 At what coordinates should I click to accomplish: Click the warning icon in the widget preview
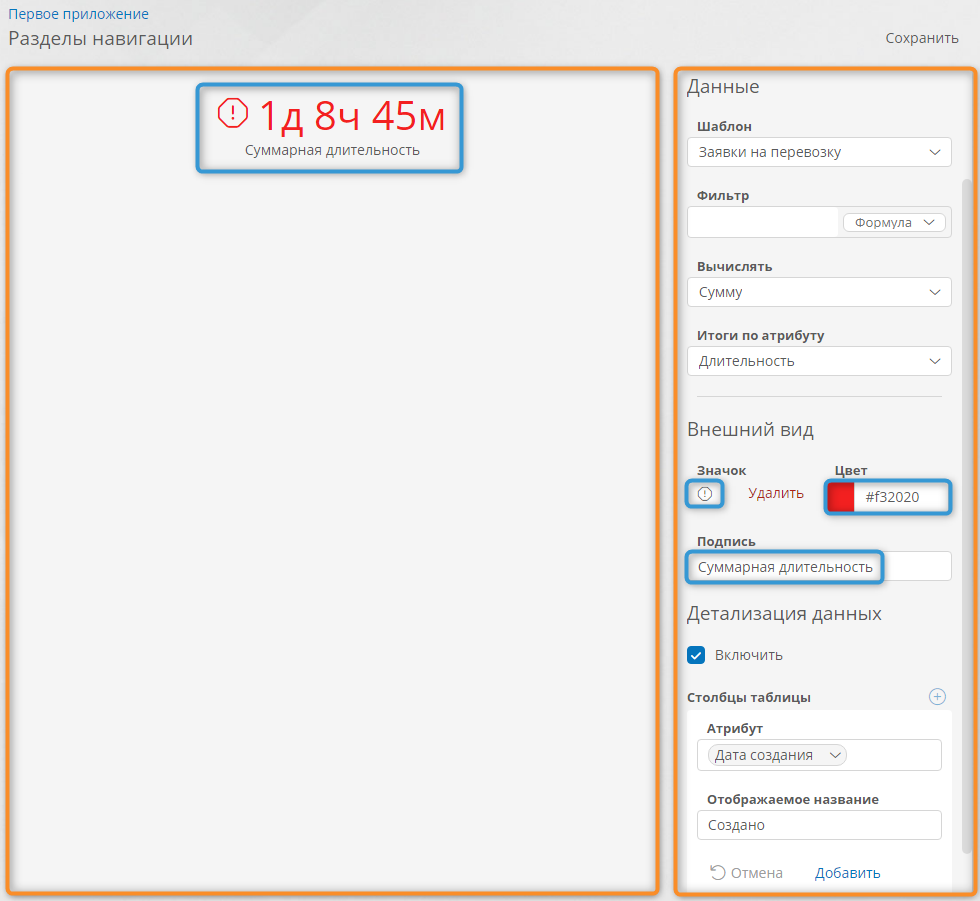pos(232,113)
